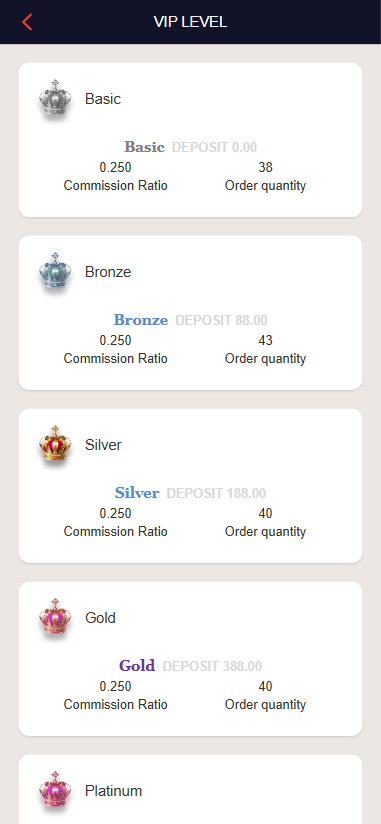The image size is (381, 824).
Task: Click the bold Bronze heading text
Action: click(x=141, y=320)
